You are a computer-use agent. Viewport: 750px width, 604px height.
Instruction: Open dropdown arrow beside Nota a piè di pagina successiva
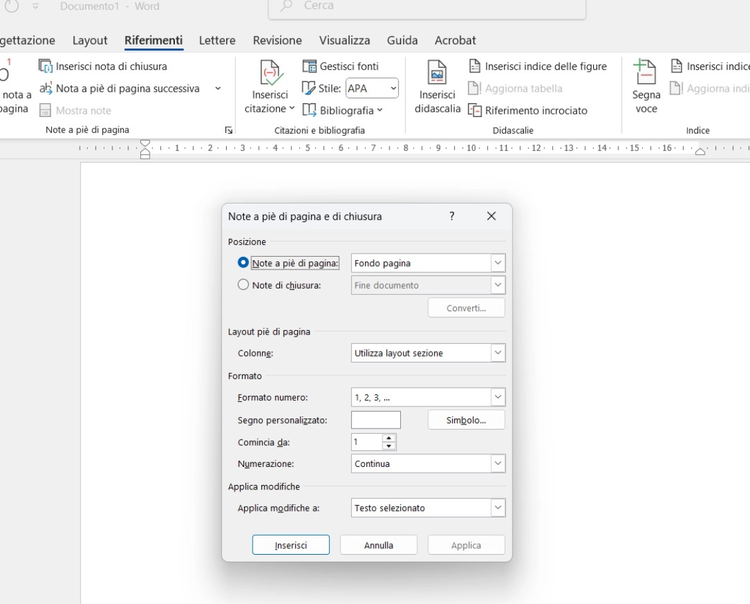tap(218, 88)
